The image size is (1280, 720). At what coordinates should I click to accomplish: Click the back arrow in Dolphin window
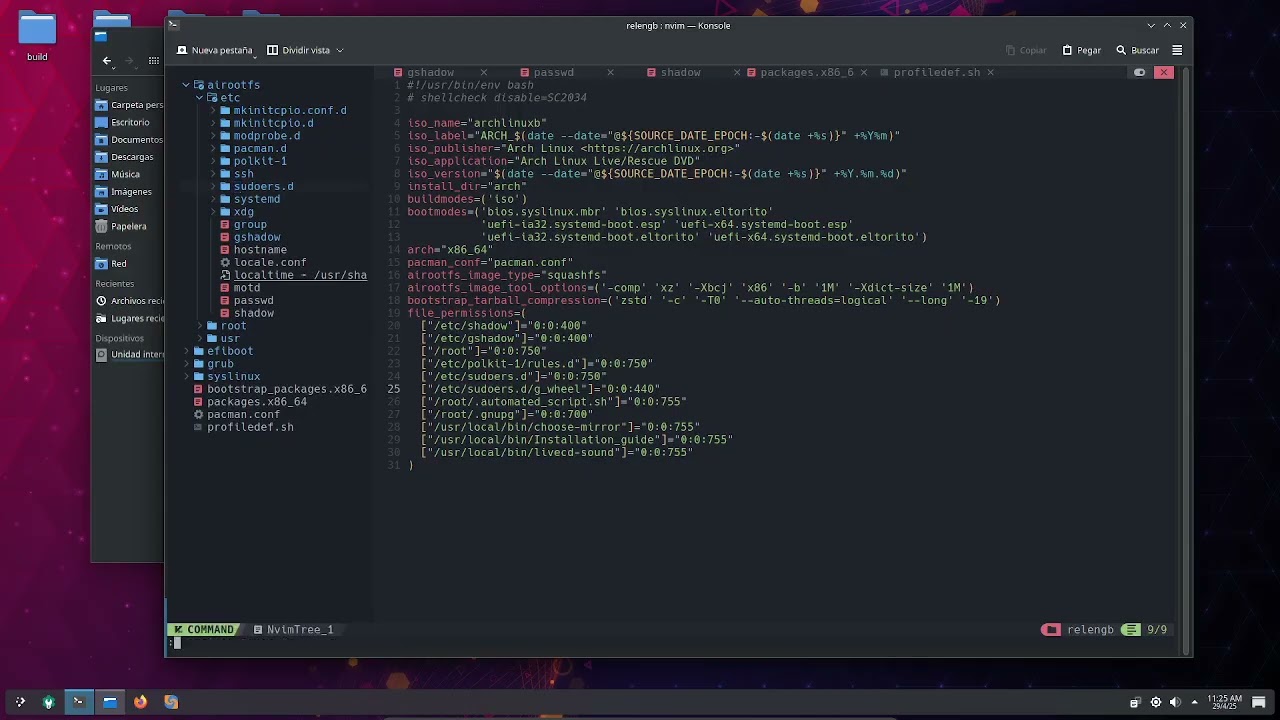coord(107,60)
